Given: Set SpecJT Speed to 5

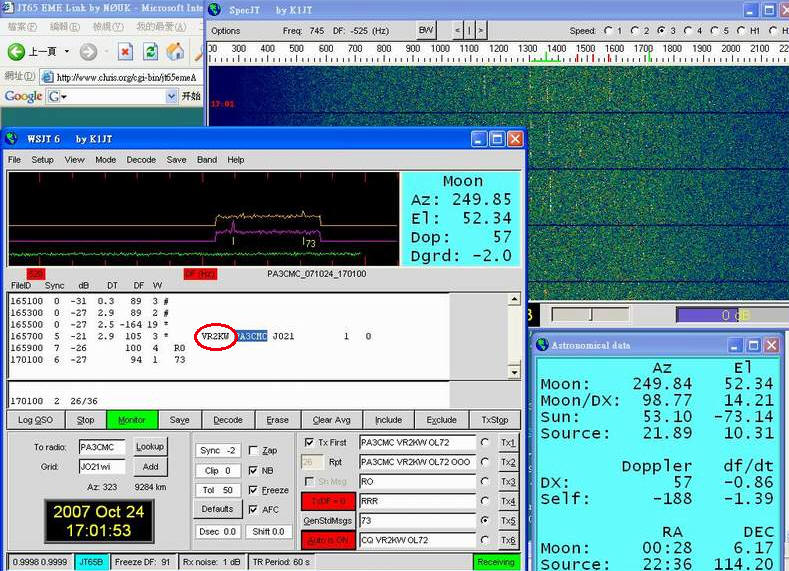Looking at the screenshot, I should click(x=714, y=31).
